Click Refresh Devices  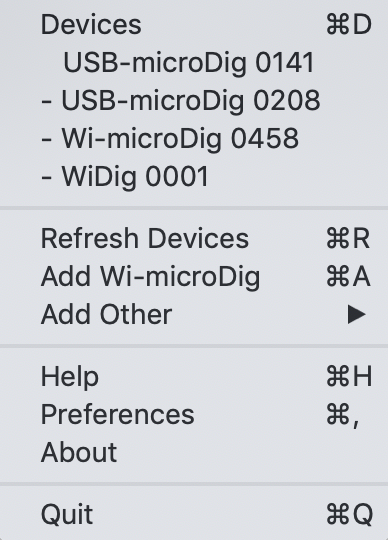194,238
